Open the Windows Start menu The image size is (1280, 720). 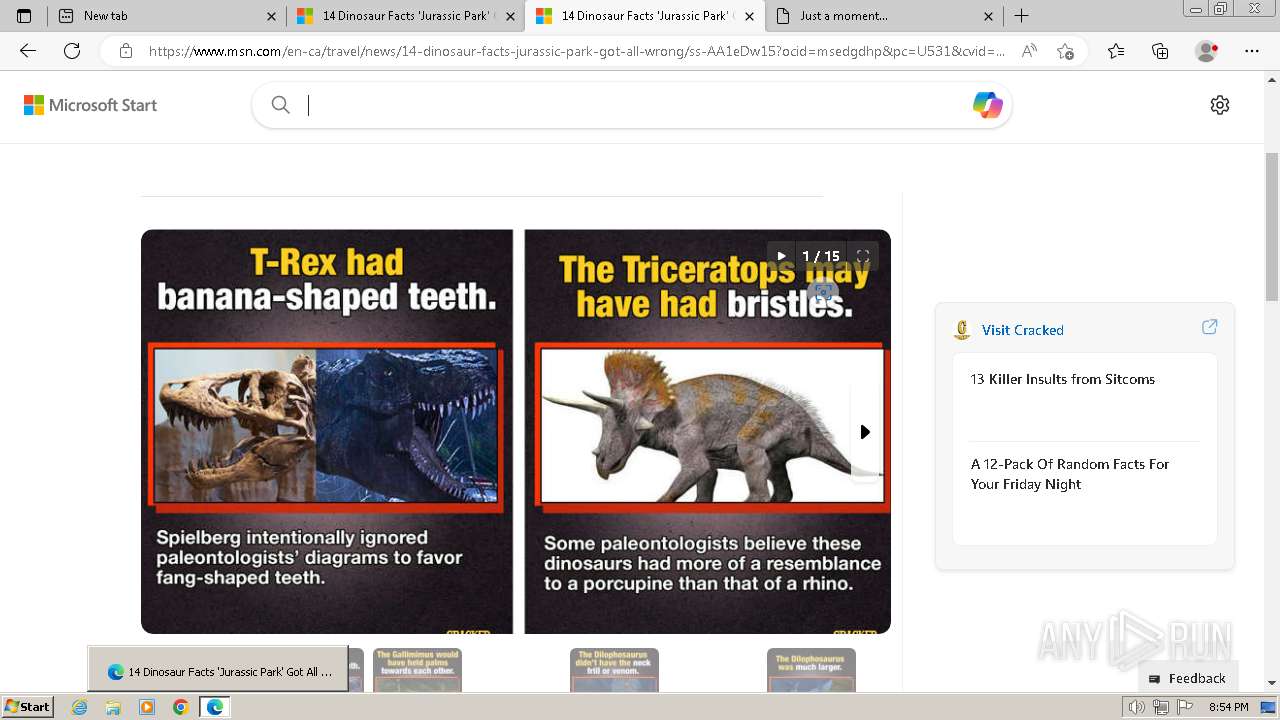28,706
